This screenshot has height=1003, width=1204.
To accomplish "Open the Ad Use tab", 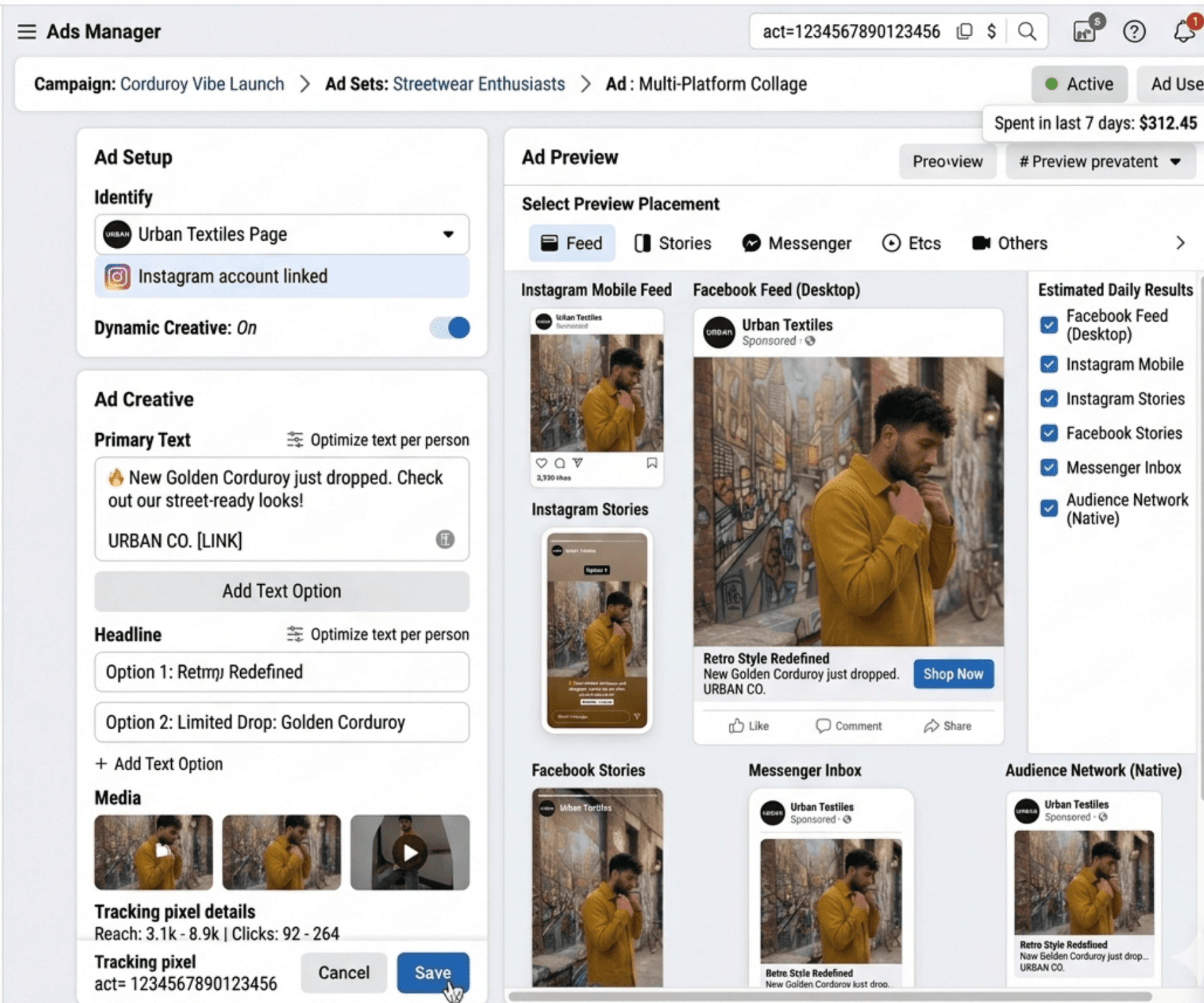I will tap(1171, 84).
